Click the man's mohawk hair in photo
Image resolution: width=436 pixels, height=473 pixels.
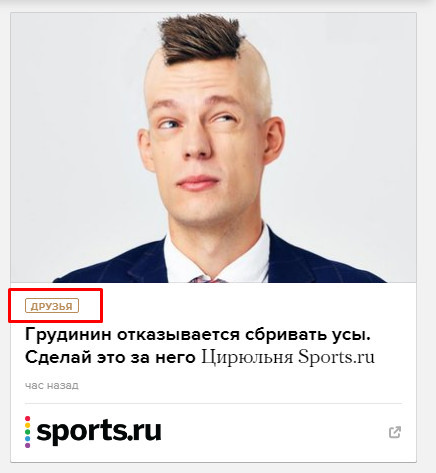[x=200, y=38]
